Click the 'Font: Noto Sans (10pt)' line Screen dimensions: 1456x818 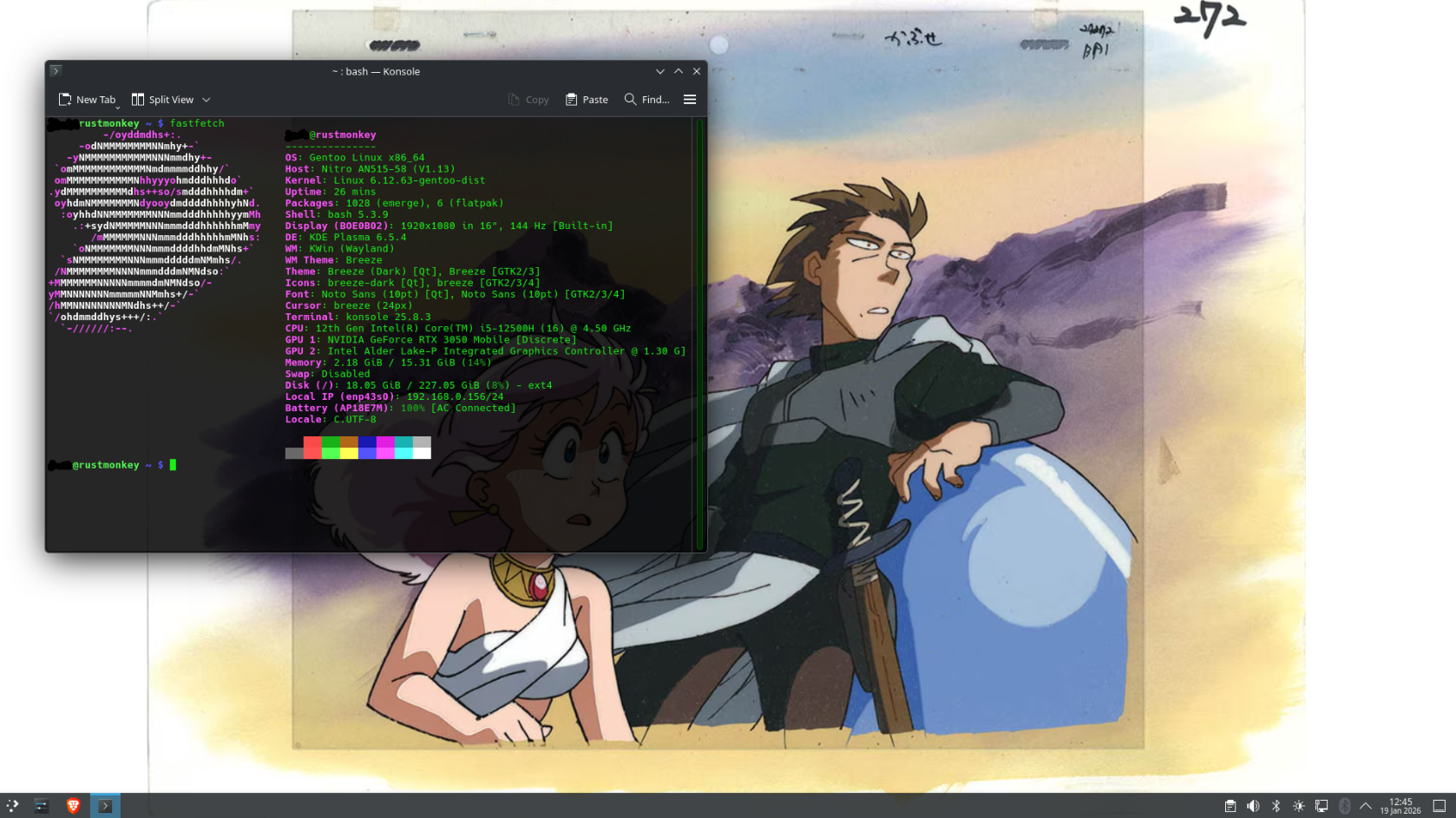pos(456,294)
